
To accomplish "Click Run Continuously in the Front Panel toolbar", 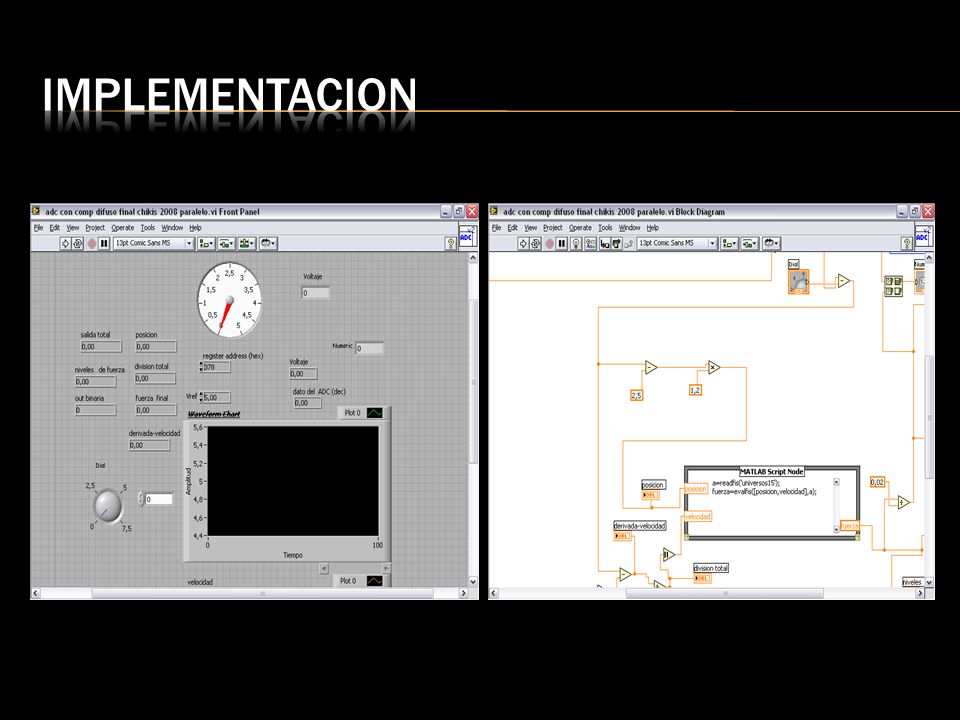I will pos(78,244).
